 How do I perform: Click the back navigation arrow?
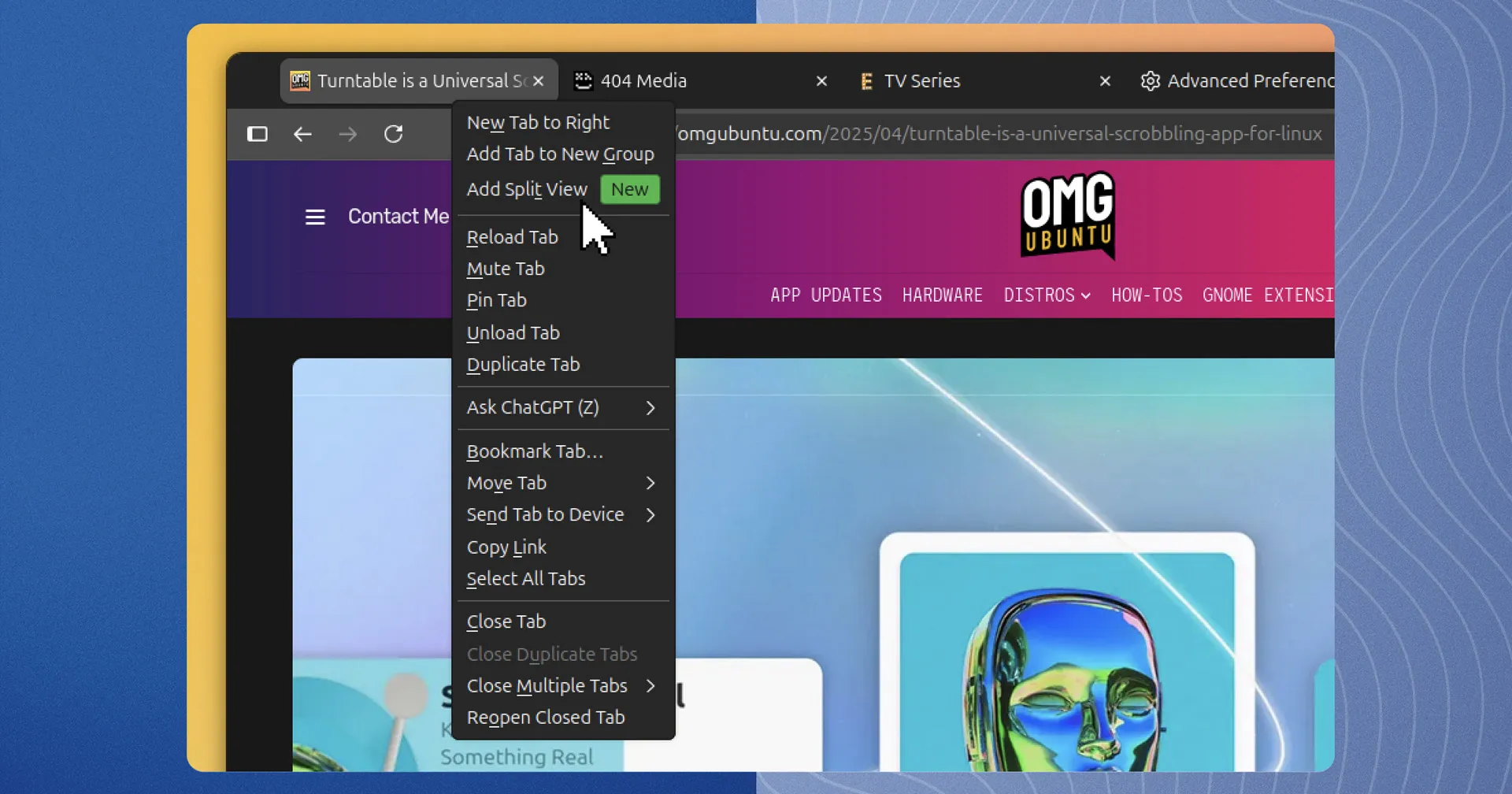(303, 134)
